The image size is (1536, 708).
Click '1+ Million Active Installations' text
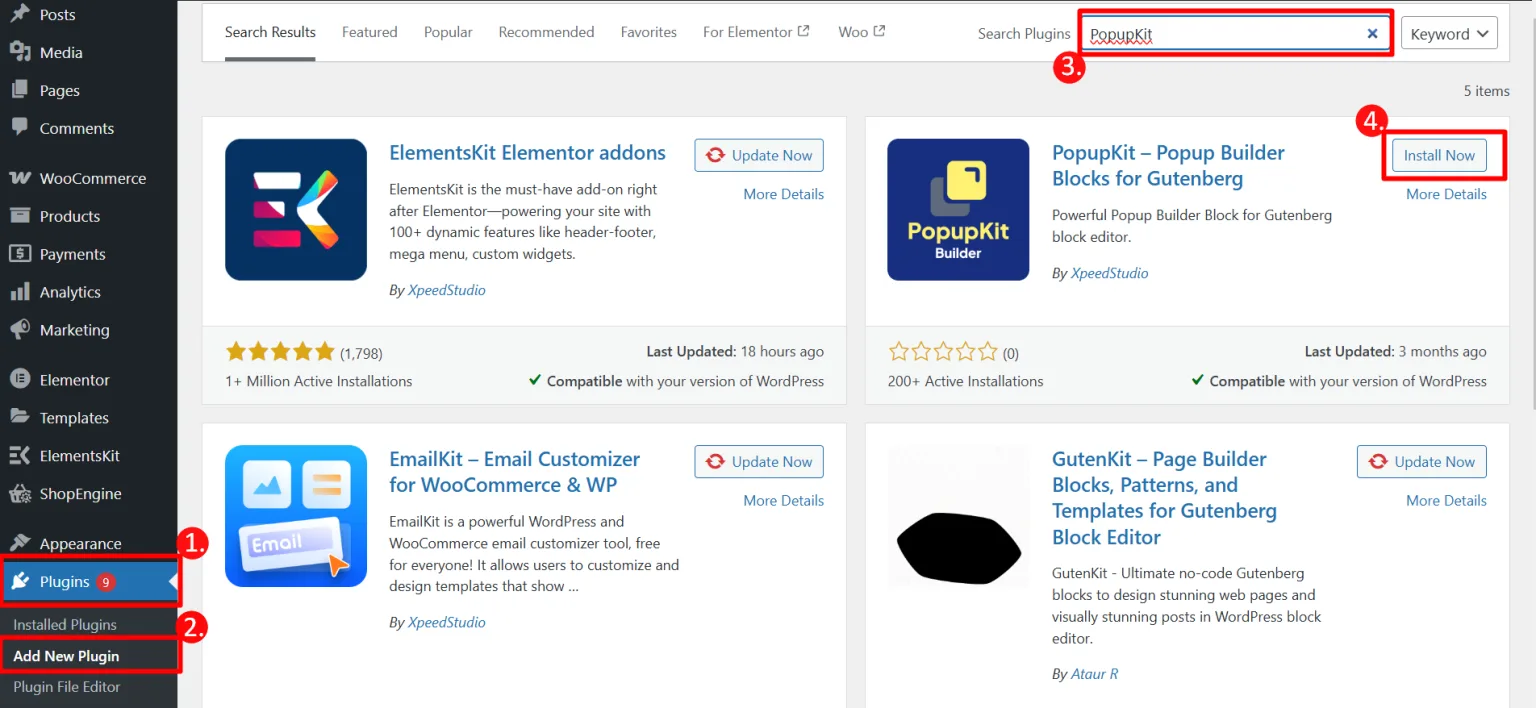319,381
